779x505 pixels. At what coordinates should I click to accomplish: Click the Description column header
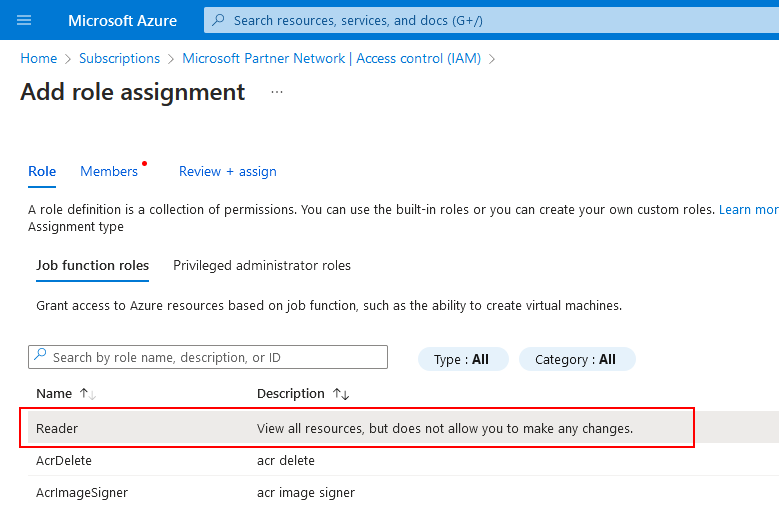tap(291, 394)
